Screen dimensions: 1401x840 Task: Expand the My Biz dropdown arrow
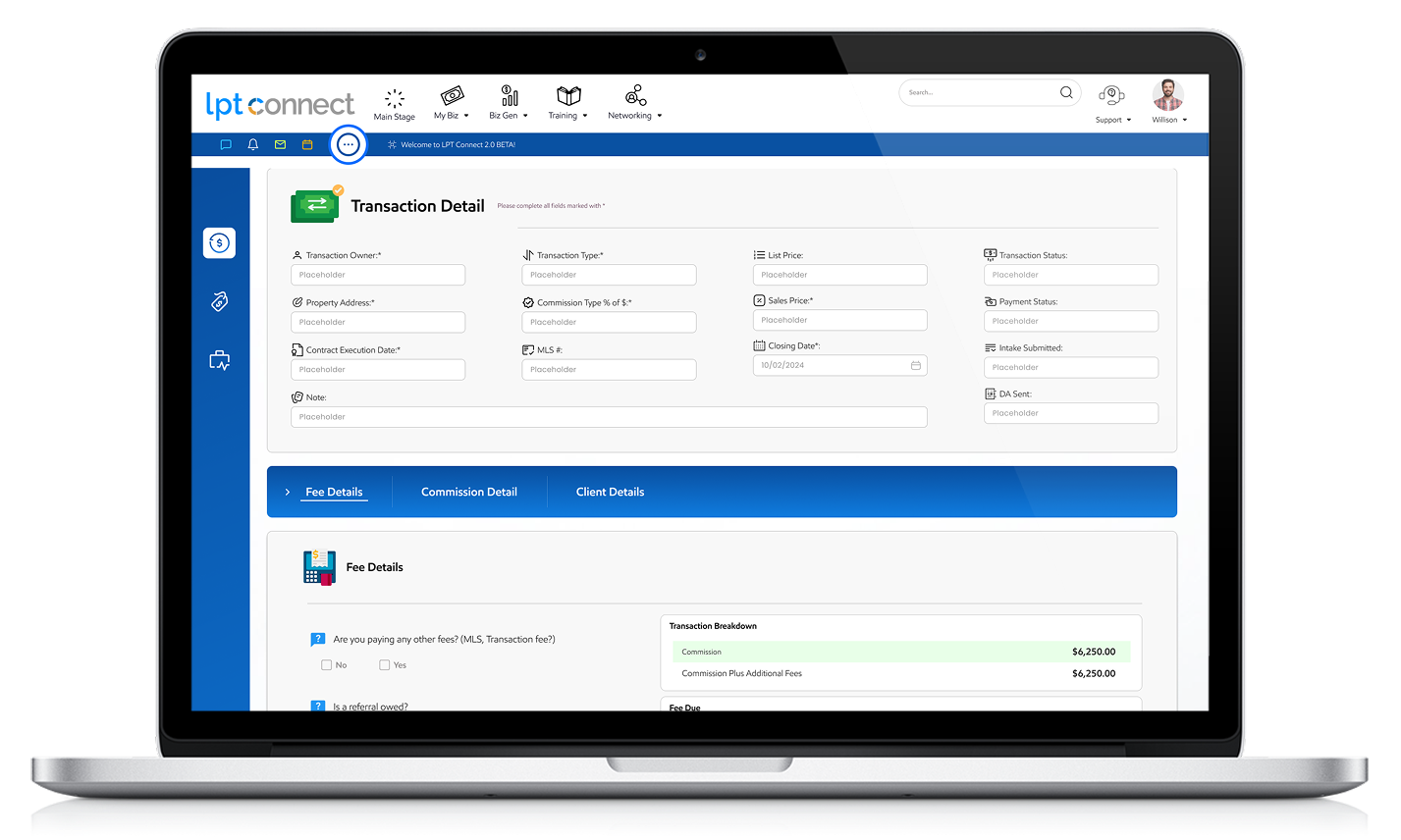point(466,116)
